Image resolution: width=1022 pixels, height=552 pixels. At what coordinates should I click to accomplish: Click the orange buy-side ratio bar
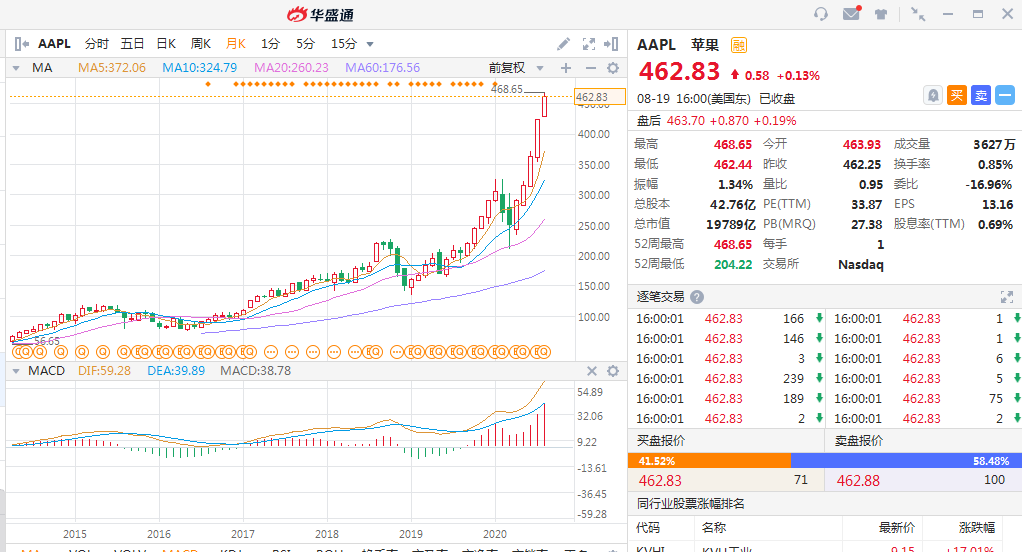(x=708, y=460)
